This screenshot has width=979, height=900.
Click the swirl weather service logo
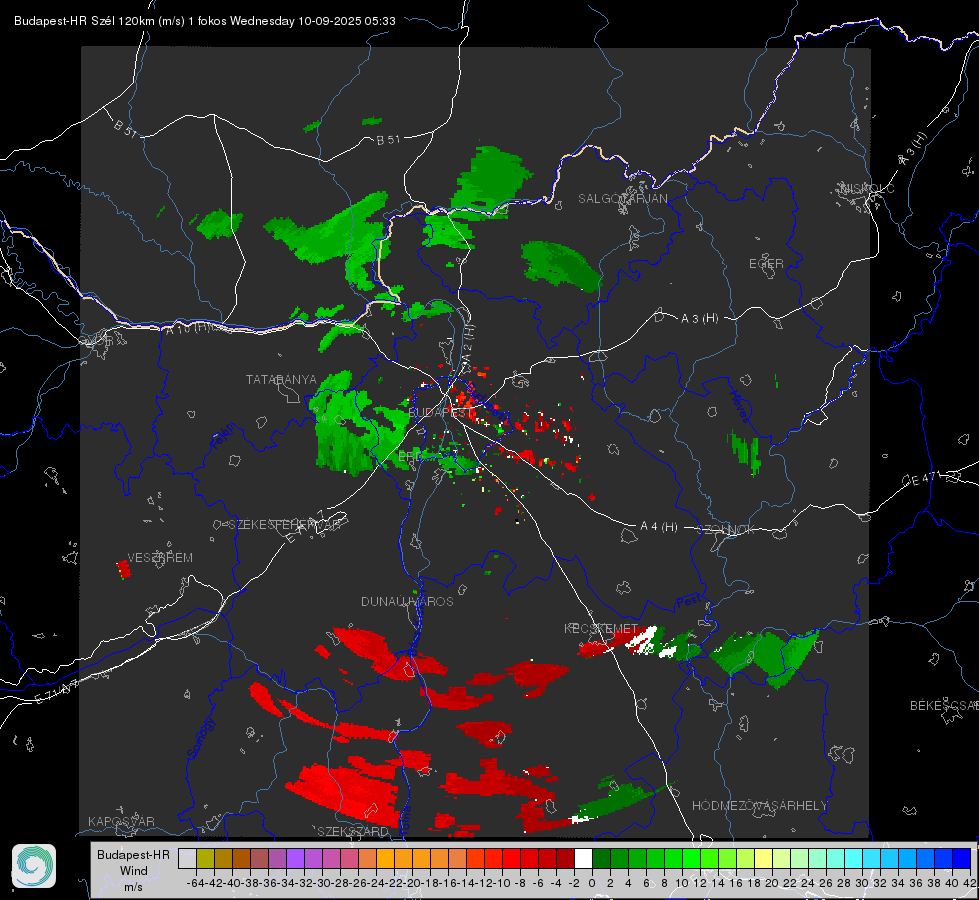[34, 866]
